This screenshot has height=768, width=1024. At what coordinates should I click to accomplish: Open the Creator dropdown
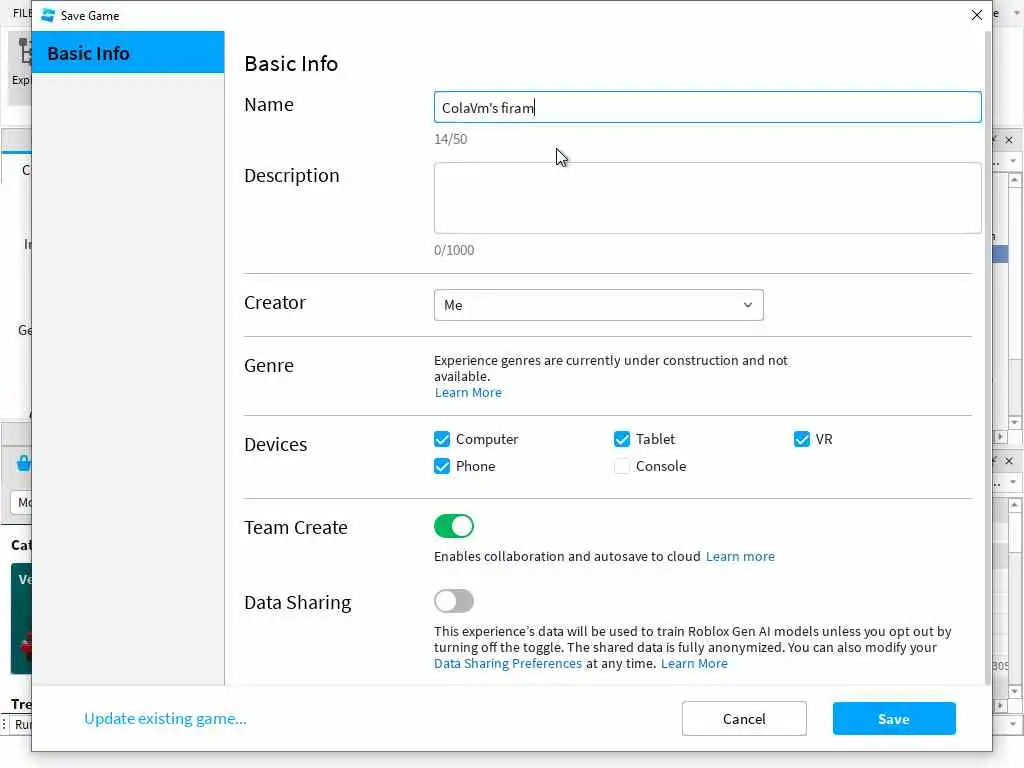click(x=598, y=305)
